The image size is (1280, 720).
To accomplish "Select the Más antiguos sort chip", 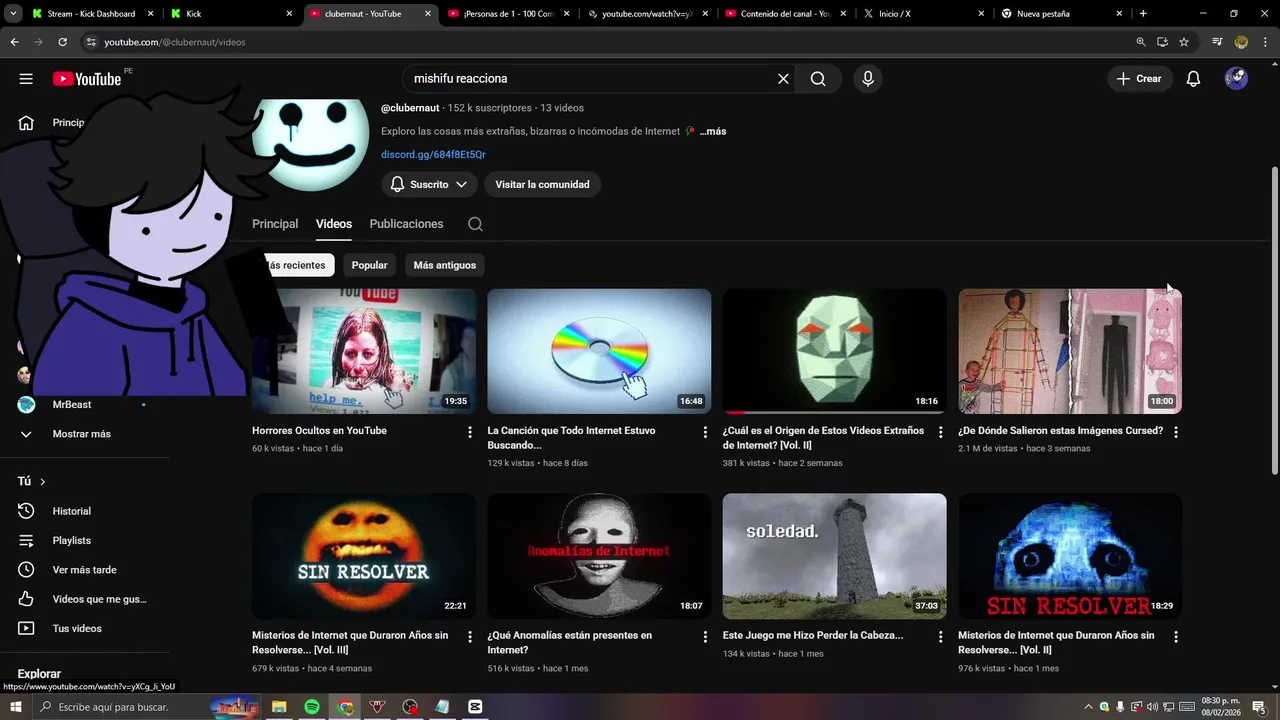I will pos(445,265).
